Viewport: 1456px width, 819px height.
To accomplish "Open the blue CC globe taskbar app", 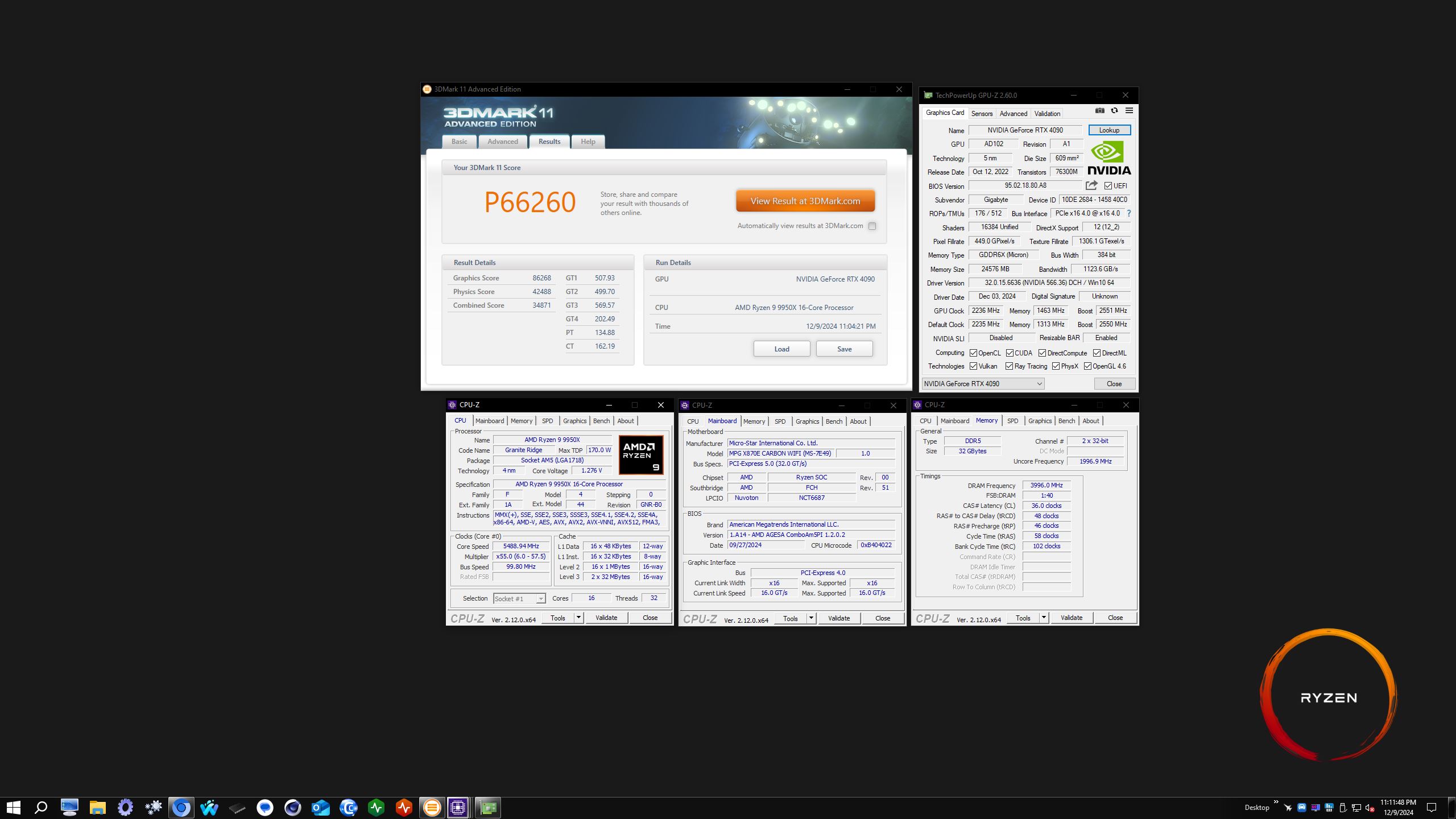I will (x=349, y=807).
